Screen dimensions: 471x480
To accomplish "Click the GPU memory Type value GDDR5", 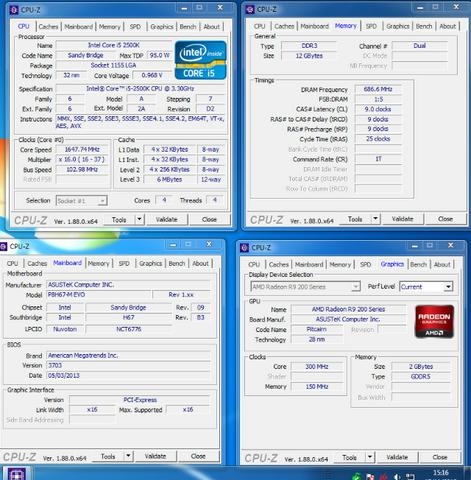I will click(421, 377).
